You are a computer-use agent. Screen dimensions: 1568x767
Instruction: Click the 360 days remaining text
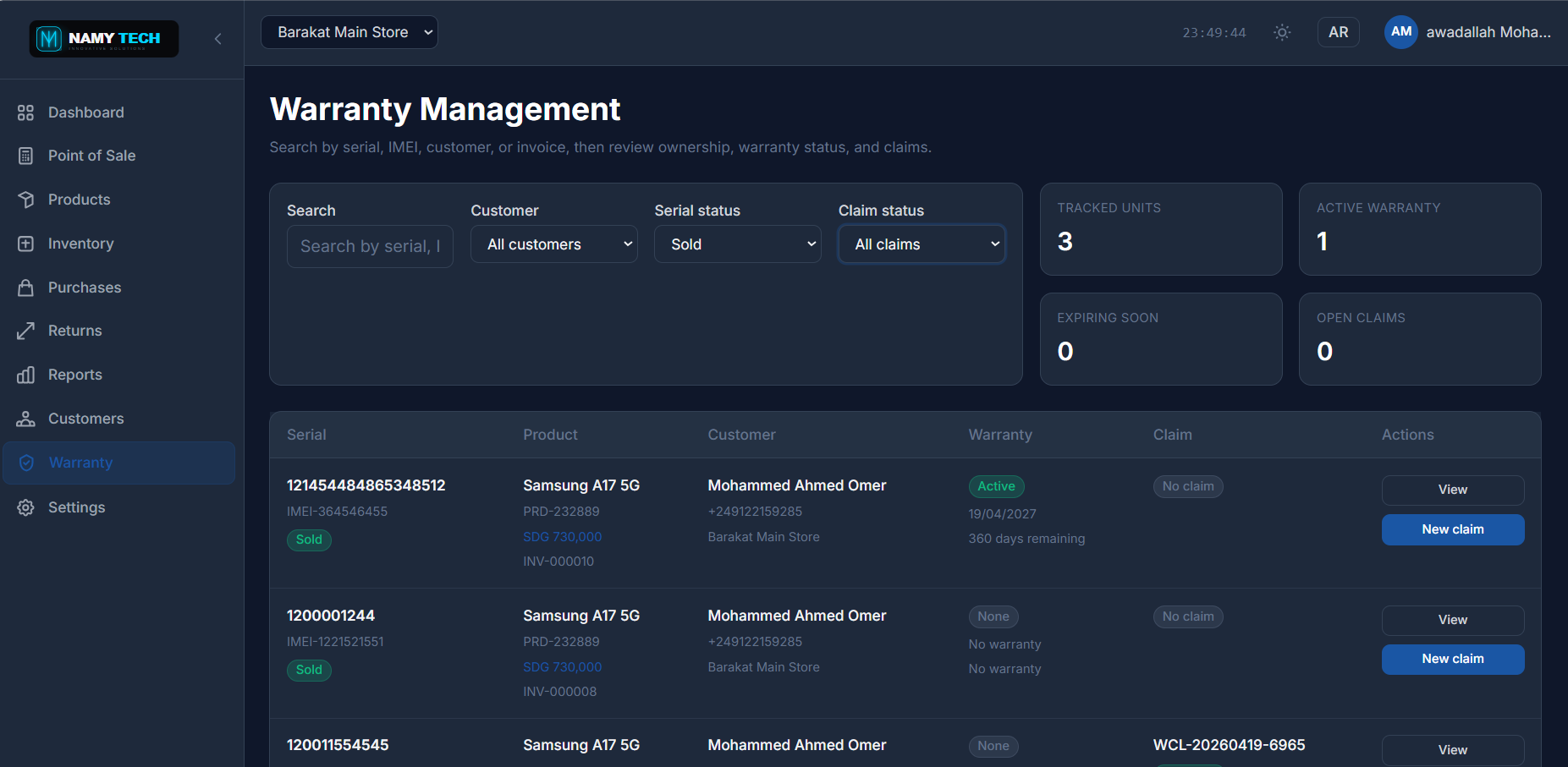coord(1026,539)
